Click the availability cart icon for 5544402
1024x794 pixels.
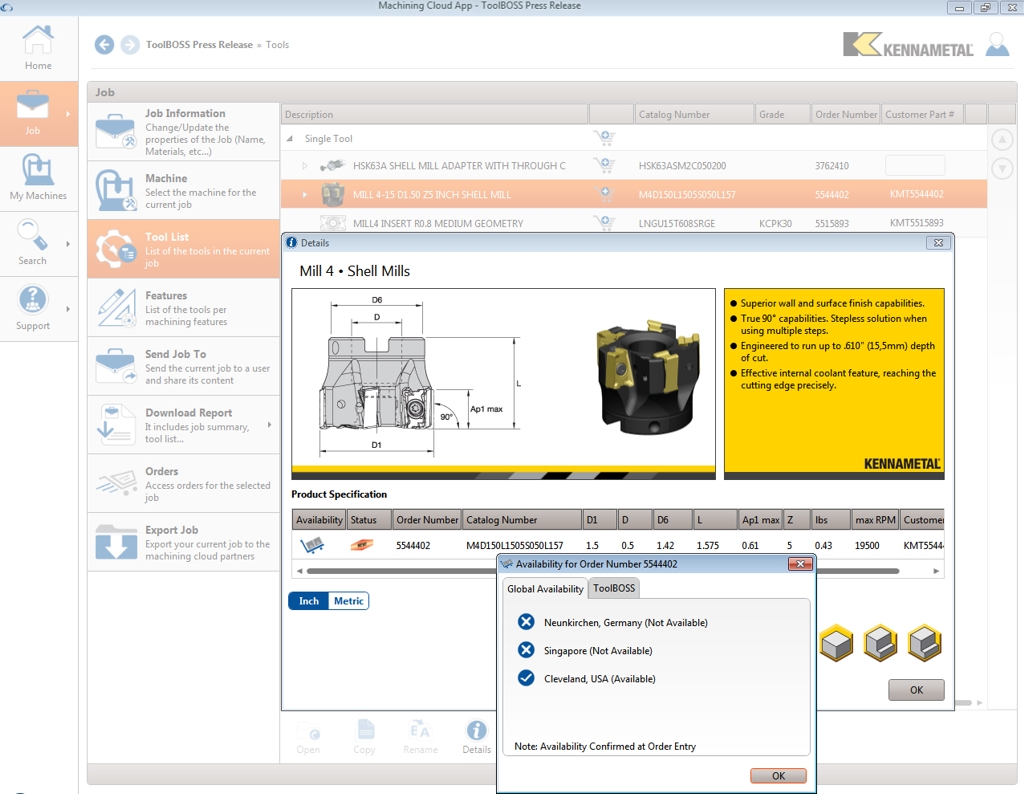pyautogui.click(x=312, y=545)
